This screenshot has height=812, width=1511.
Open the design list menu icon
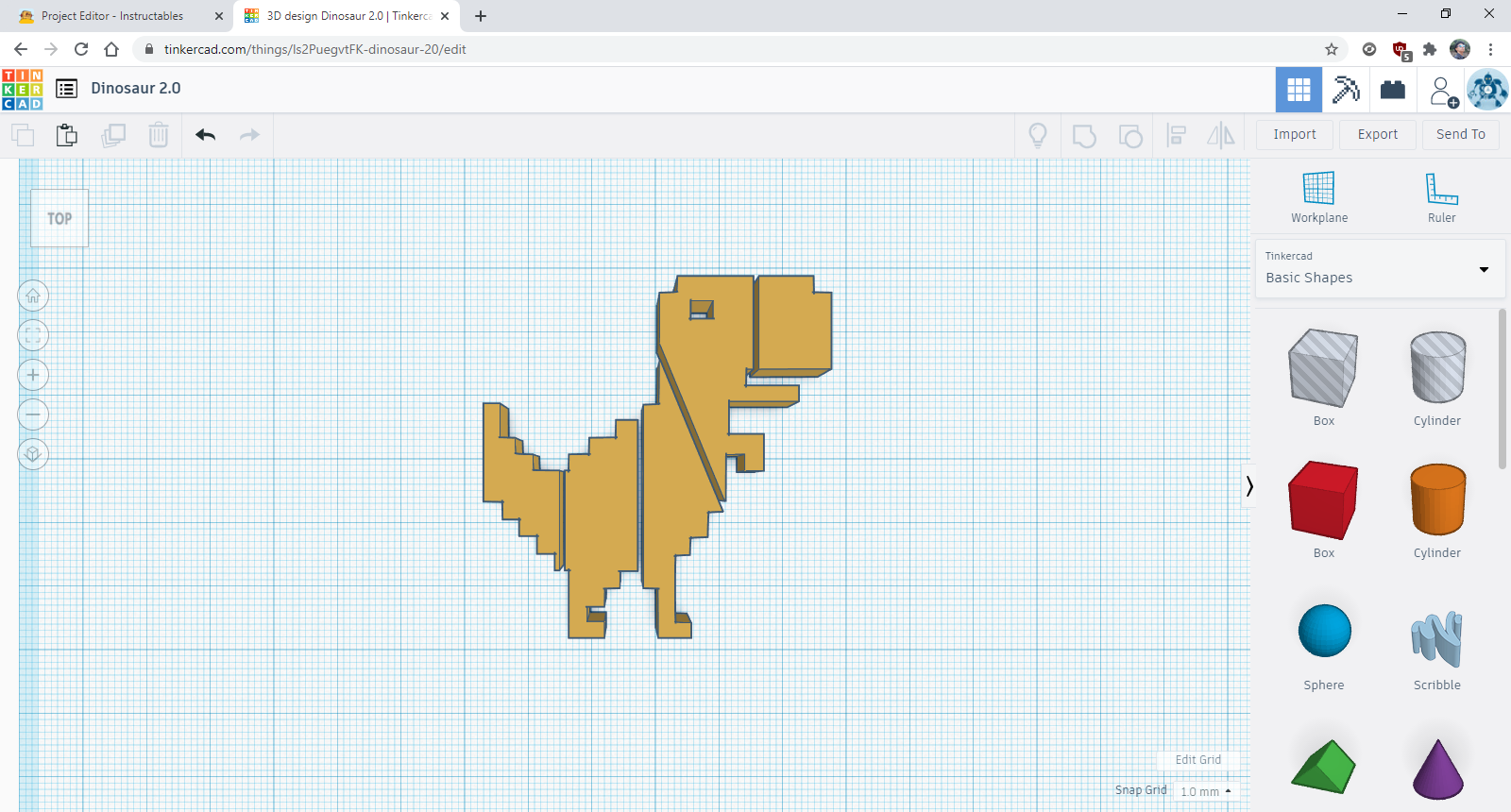(66, 89)
